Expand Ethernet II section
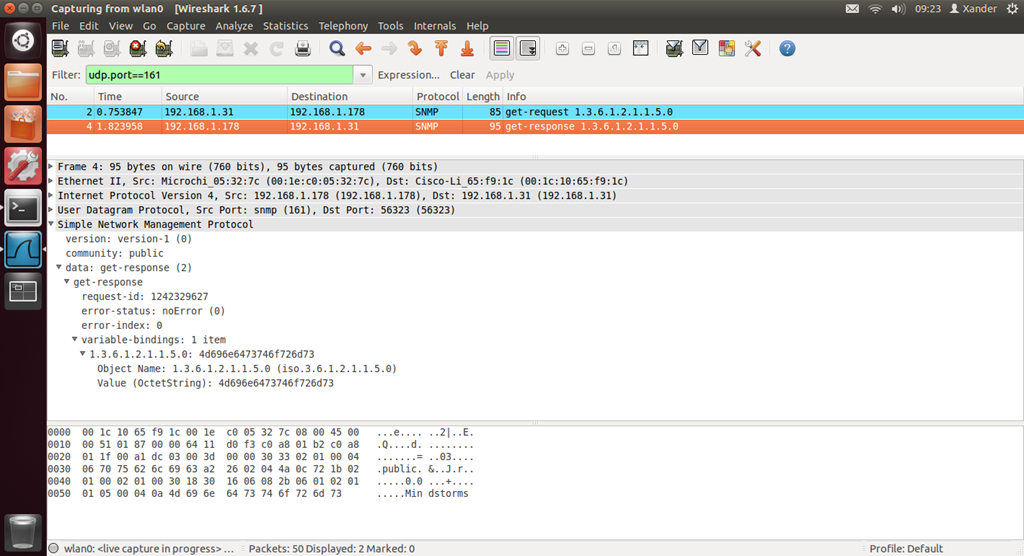Viewport: 1024px width, 556px height. 51,181
